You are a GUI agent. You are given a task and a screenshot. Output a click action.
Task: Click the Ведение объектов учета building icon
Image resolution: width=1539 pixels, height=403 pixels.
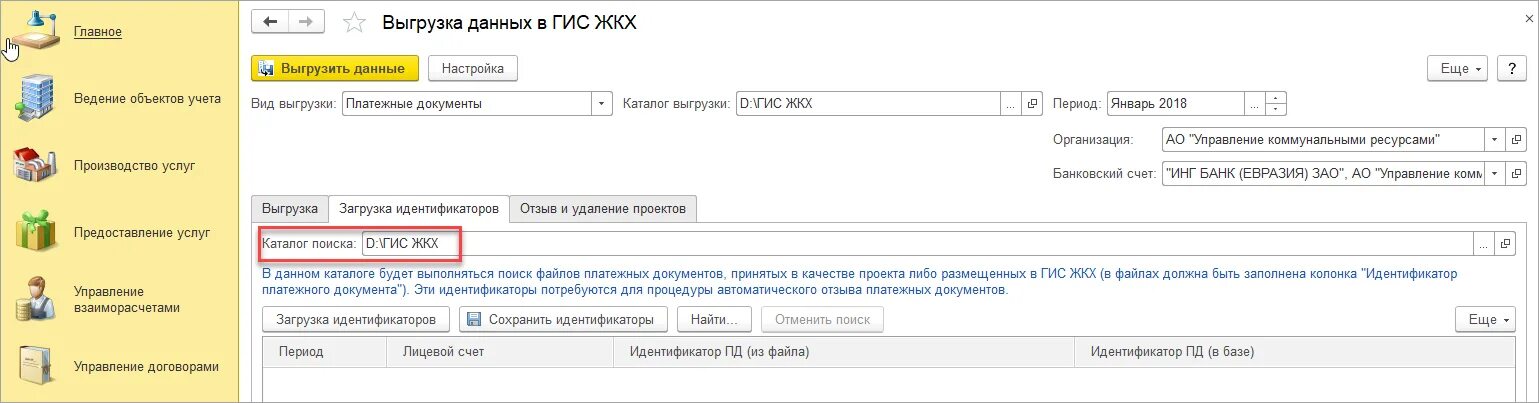pos(36,98)
